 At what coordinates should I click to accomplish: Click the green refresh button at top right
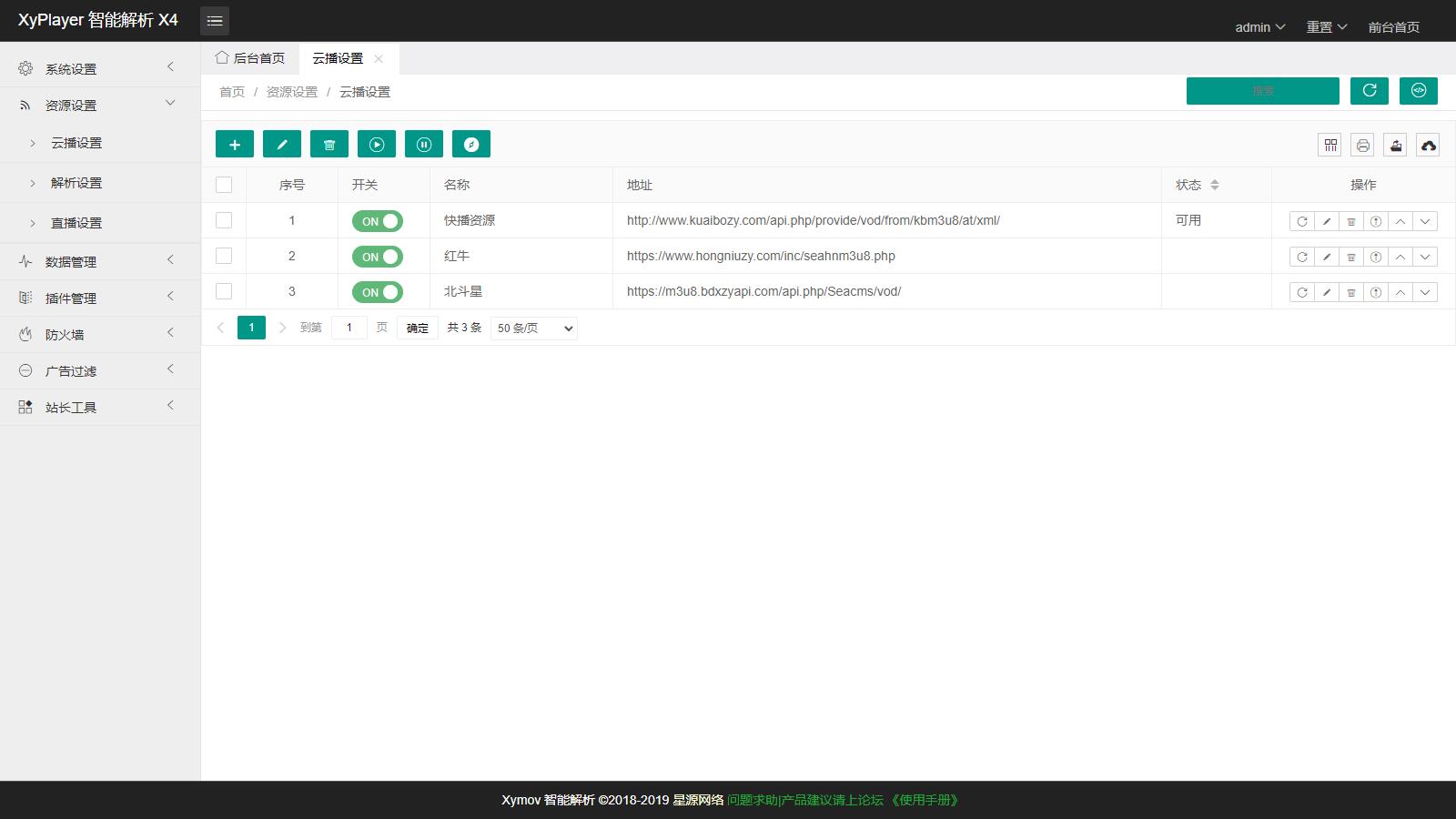click(x=1369, y=90)
